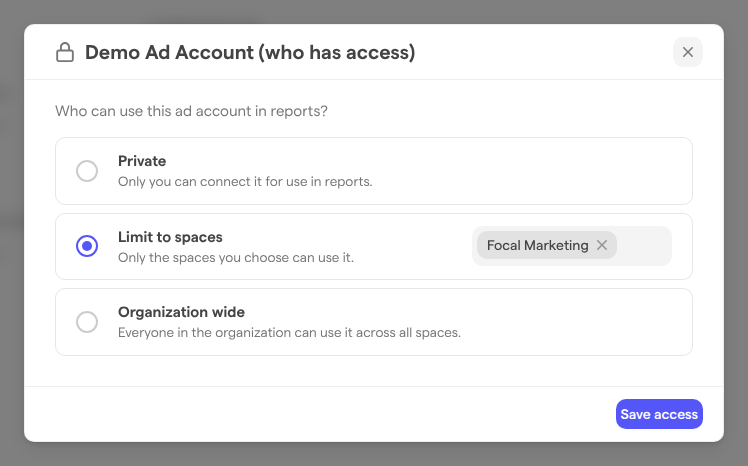The width and height of the screenshot is (748, 466).
Task: Close the Demo Ad Account dialog
Action: pyautogui.click(x=687, y=52)
